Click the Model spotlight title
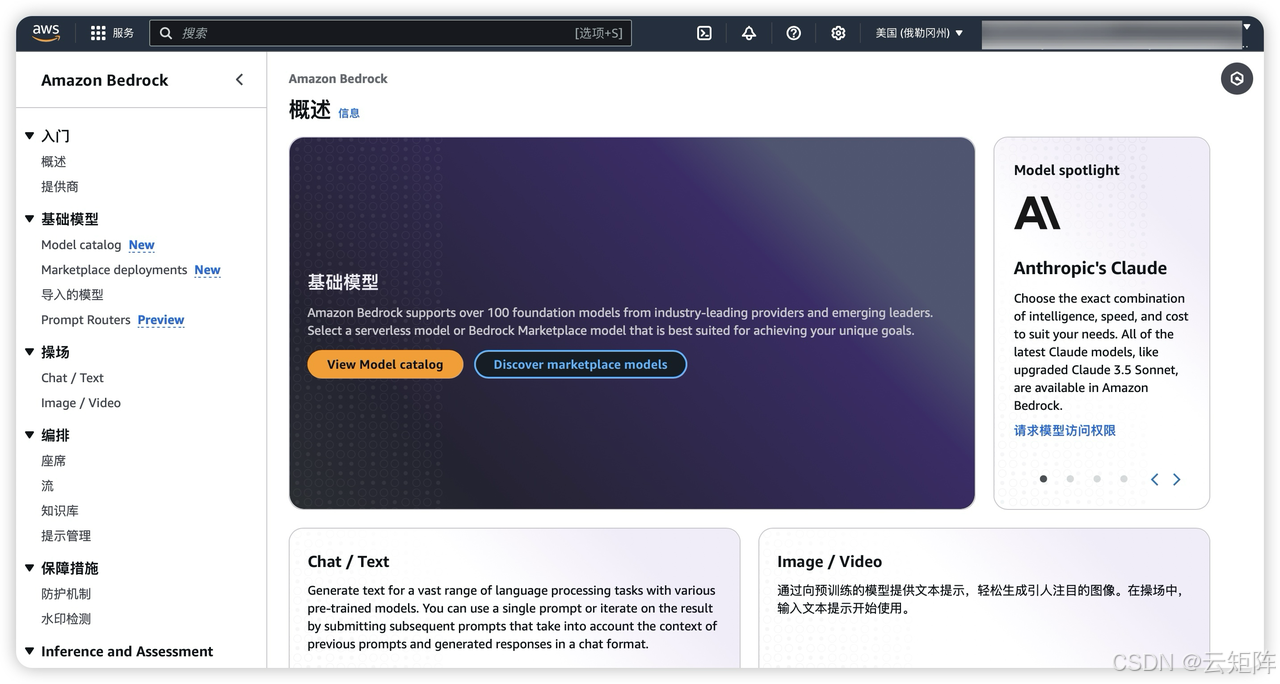This screenshot has height=684, width=1280. tap(1067, 170)
